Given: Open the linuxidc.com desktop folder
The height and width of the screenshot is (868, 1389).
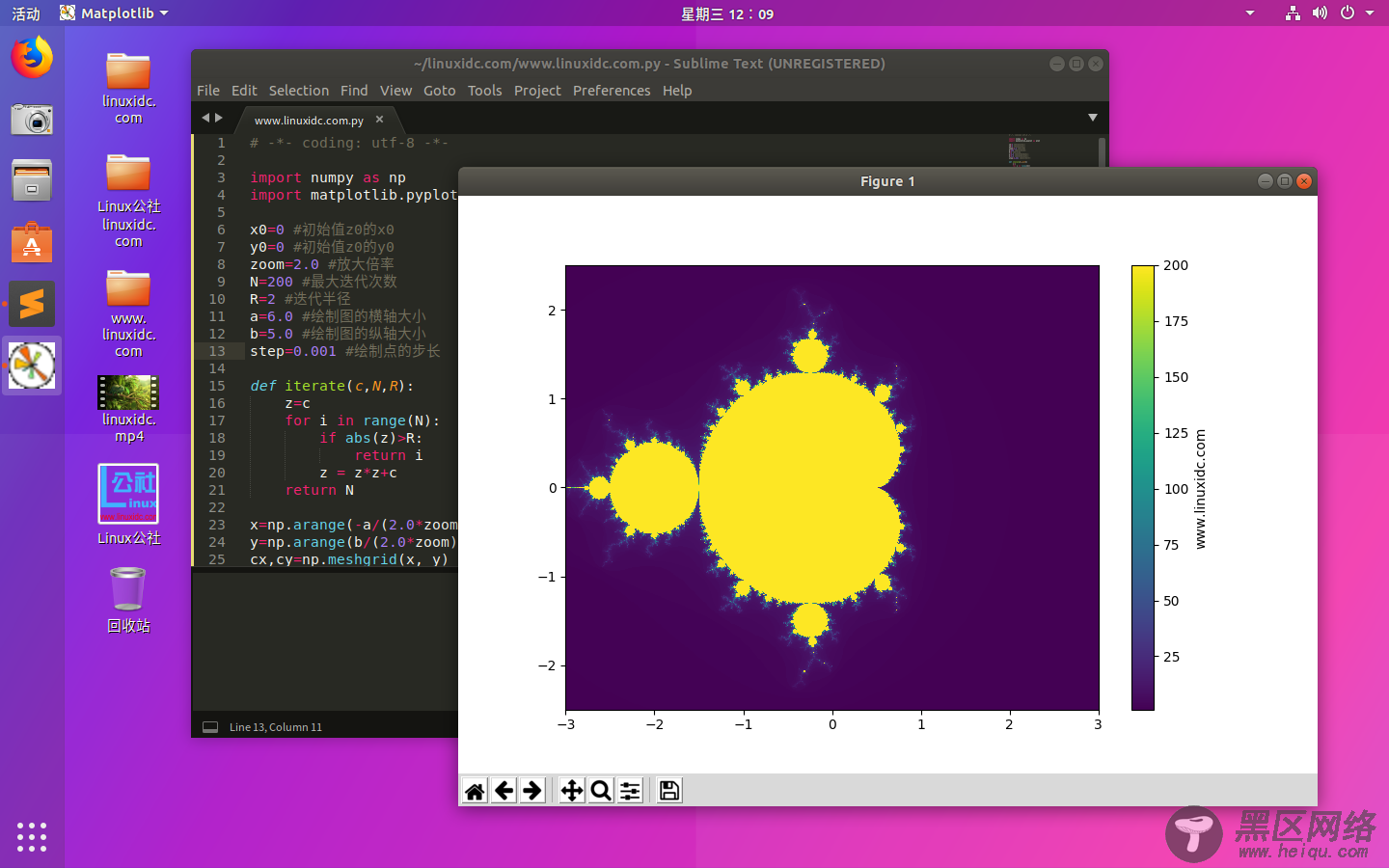Looking at the screenshot, I should (x=128, y=88).
